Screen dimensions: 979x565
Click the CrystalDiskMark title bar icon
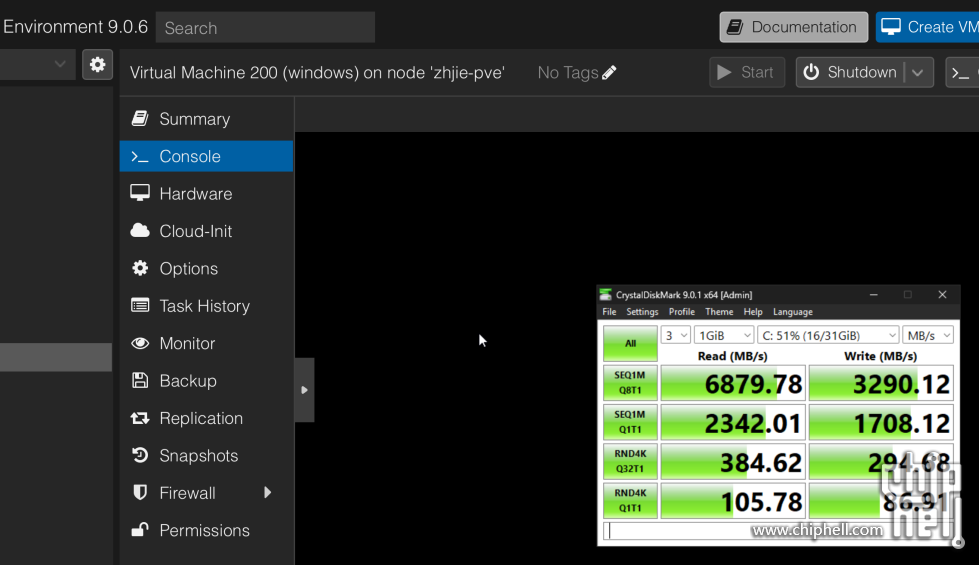click(605, 295)
